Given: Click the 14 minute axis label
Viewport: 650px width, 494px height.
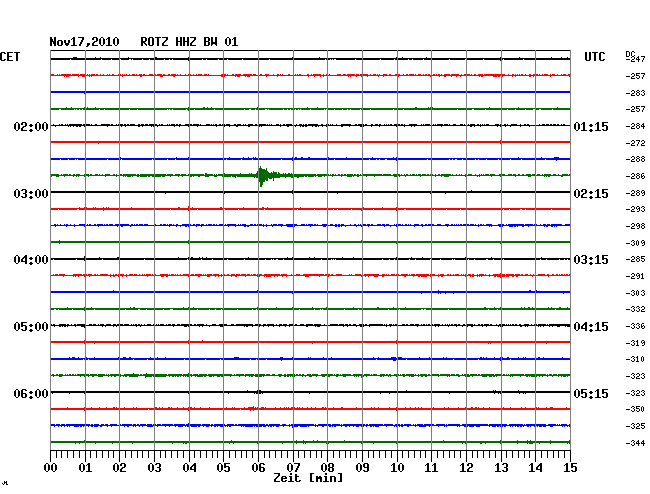Looking at the screenshot, I should coord(535,468).
